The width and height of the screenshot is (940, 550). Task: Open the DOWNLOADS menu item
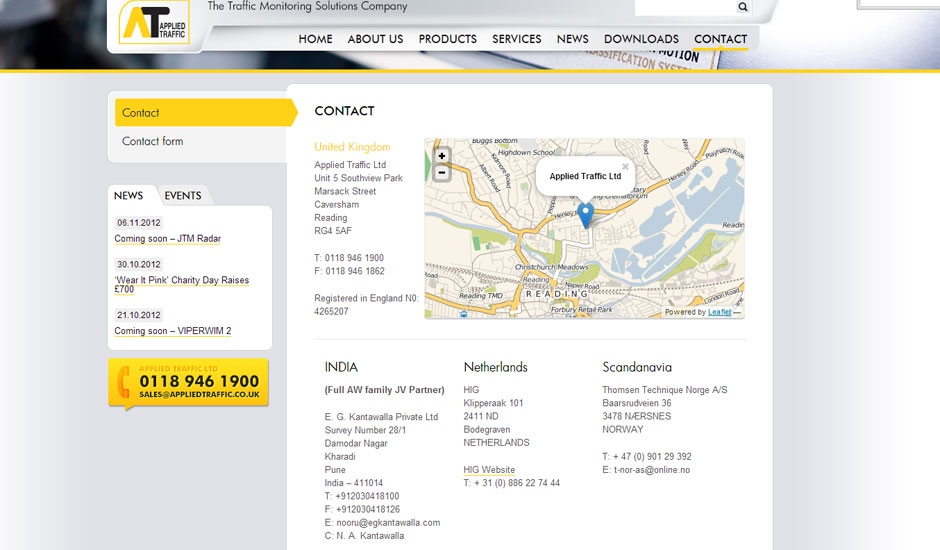pos(641,39)
